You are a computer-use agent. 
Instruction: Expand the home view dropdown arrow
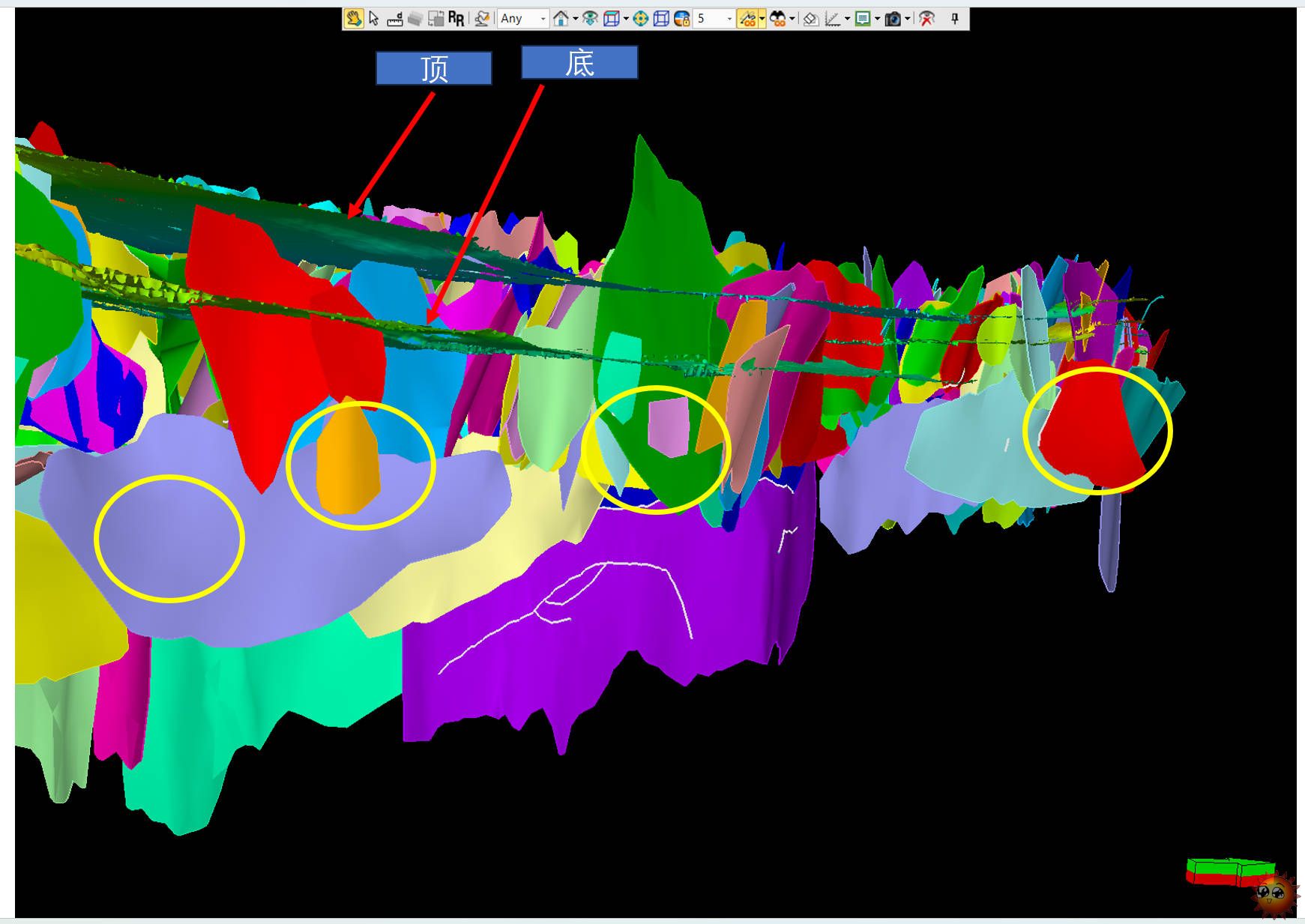pyautogui.click(x=575, y=19)
